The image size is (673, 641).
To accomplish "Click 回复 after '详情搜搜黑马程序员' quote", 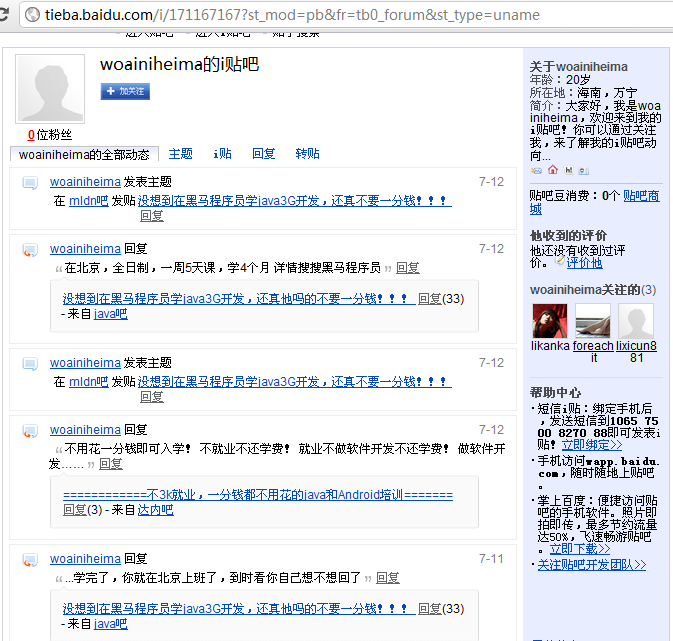I will (x=407, y=268).
